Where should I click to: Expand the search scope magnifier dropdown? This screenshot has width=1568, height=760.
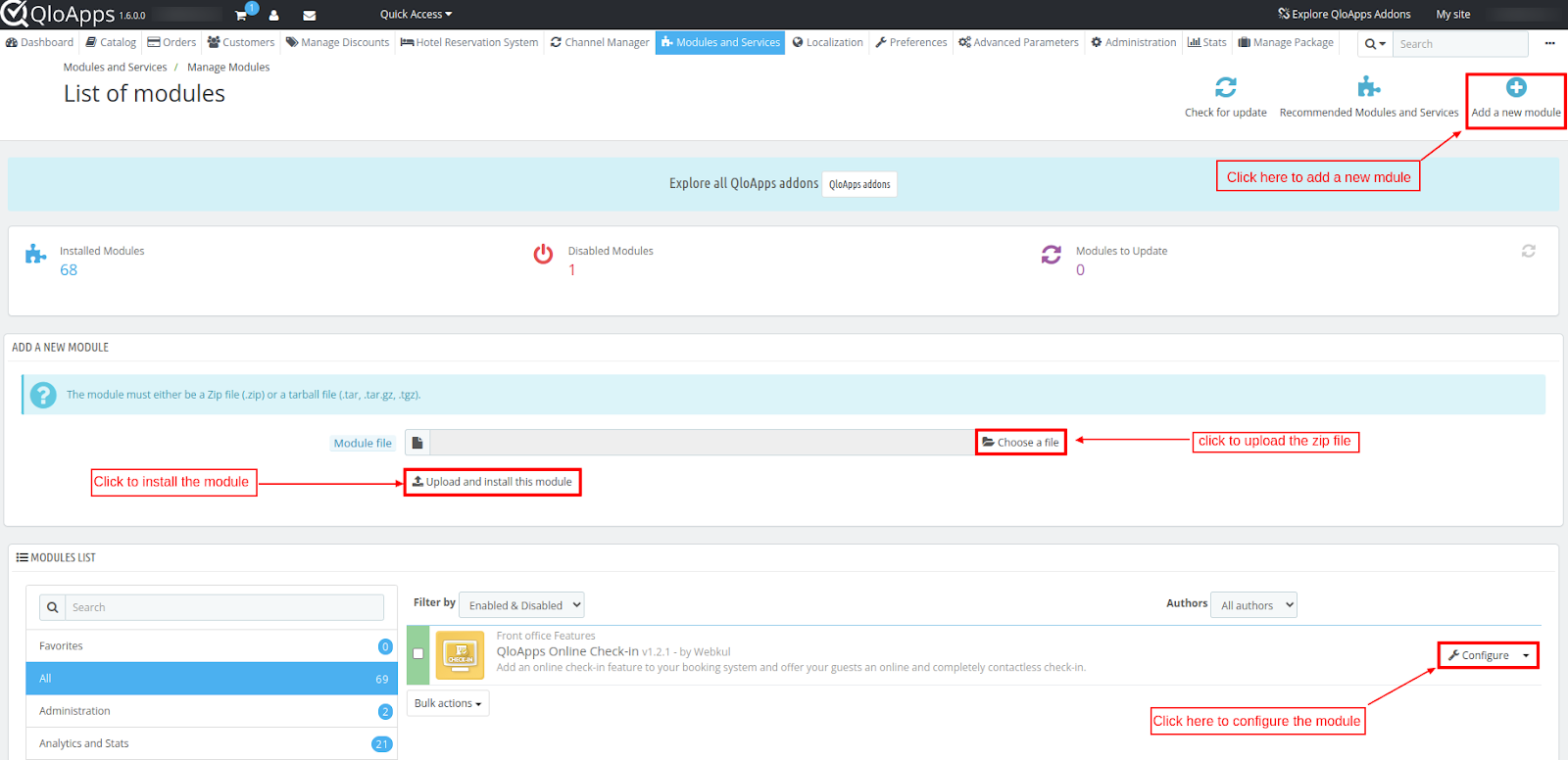[x=1375, y=44]
